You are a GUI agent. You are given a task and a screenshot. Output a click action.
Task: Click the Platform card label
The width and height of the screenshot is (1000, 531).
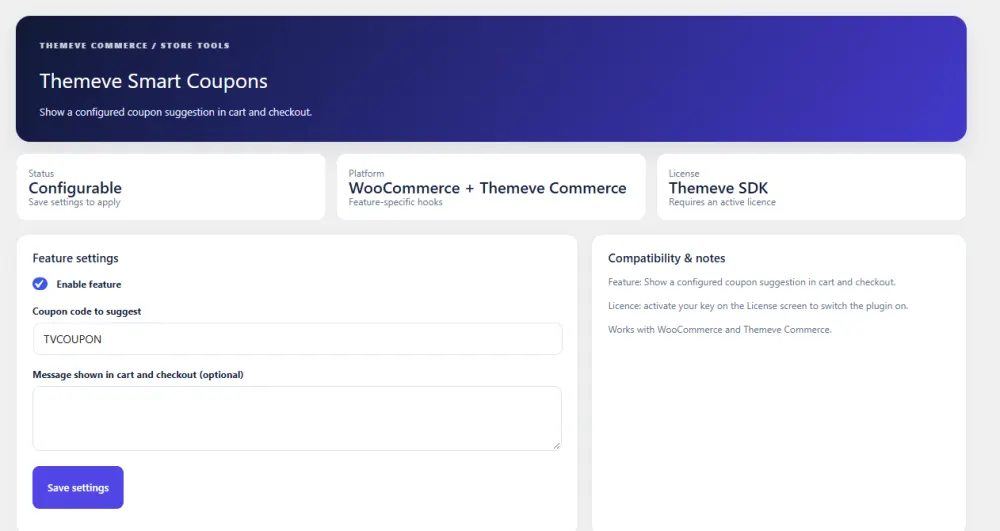click(366, 173)
